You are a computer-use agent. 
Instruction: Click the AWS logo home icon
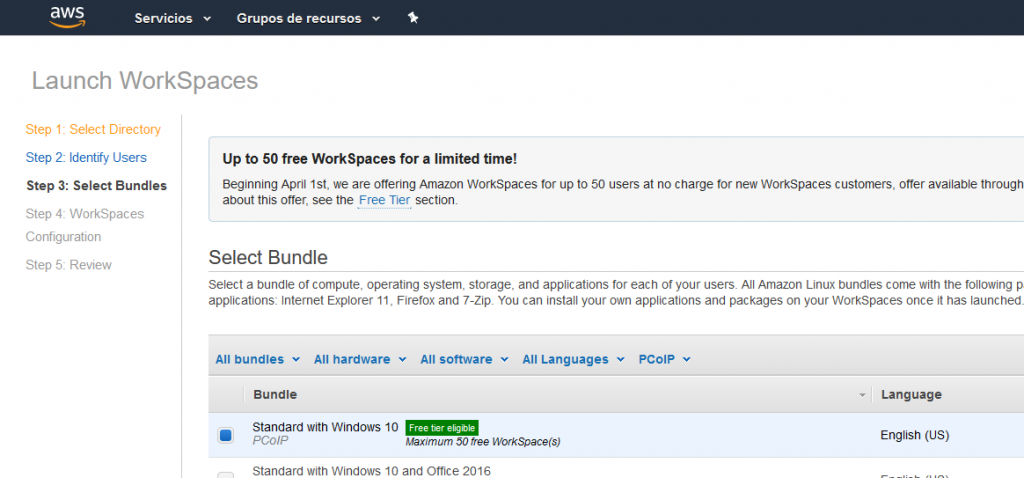(x=67, y=17)
